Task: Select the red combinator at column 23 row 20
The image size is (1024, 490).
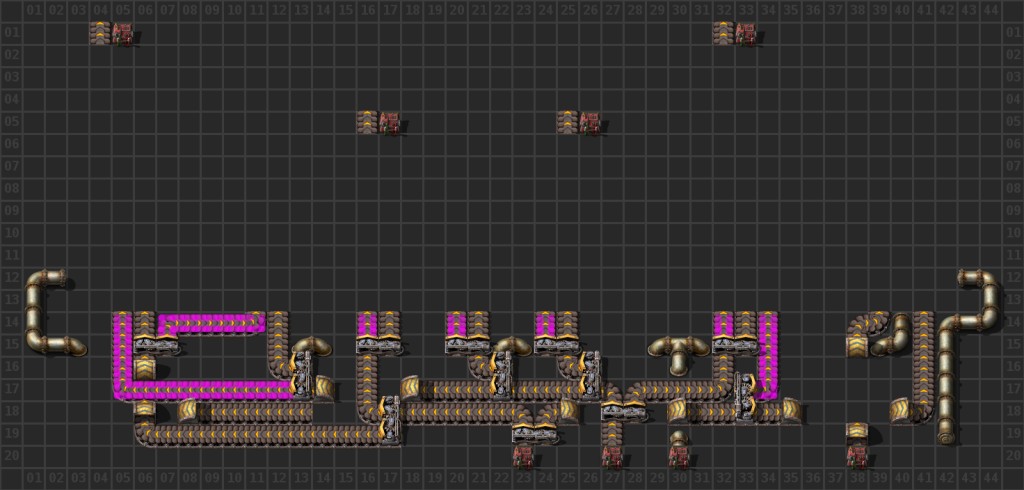Action: click(x=523, y=456)
